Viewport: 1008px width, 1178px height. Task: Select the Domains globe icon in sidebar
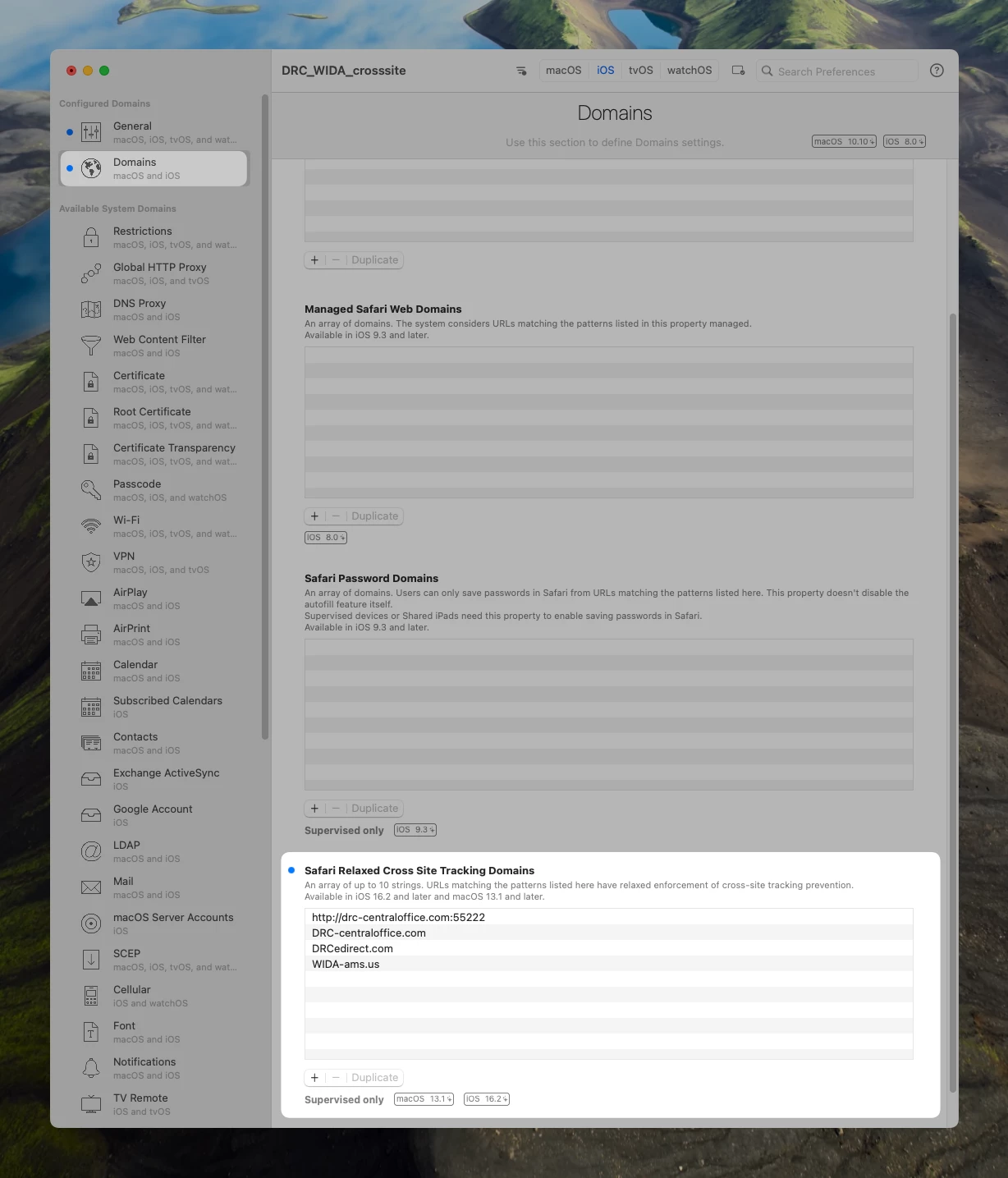click(91, 168)
